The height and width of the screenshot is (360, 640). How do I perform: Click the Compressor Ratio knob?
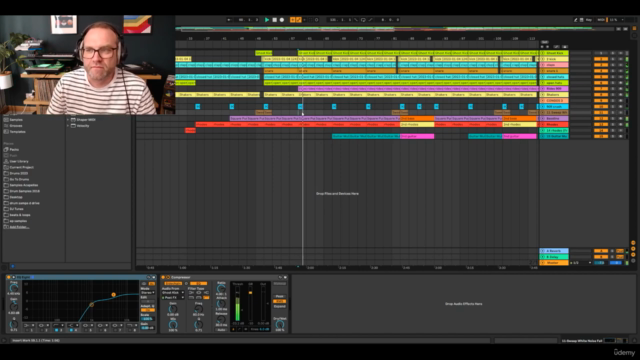pyautogui.click(x=221, y=289)
